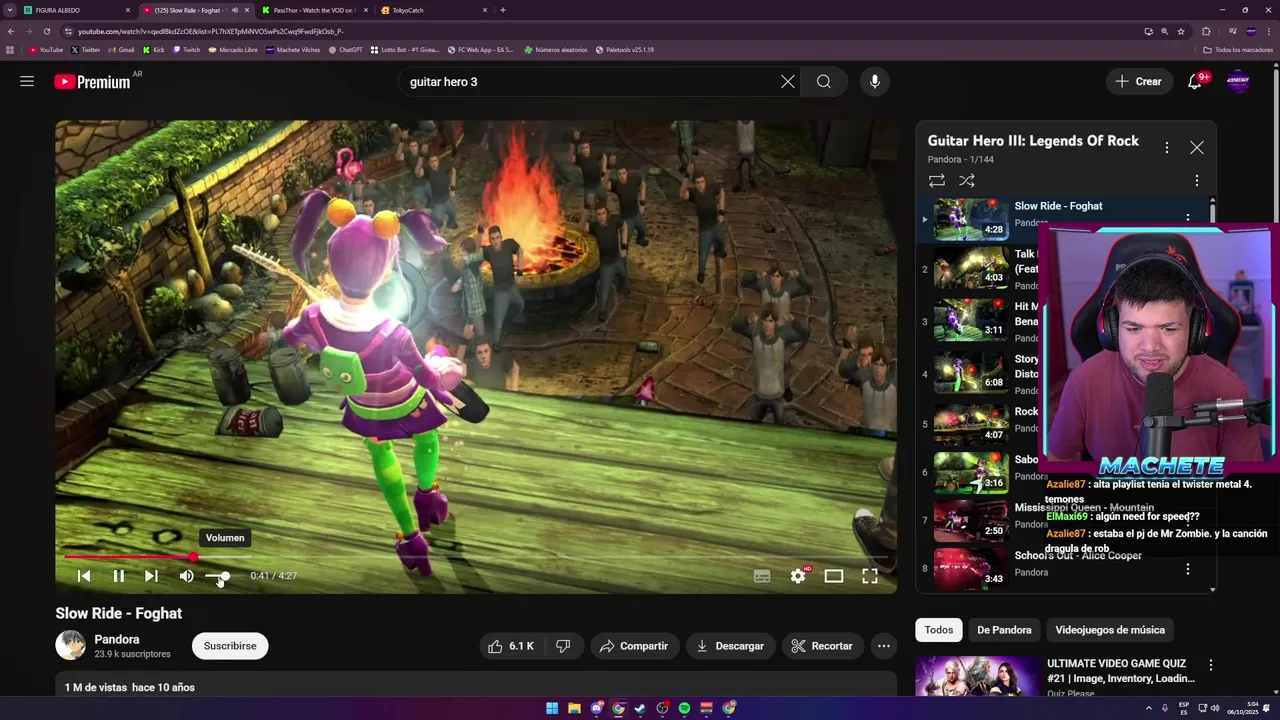Open the YouTube guide hamburger menu
1280x720 pixels.
click(27, 81)
